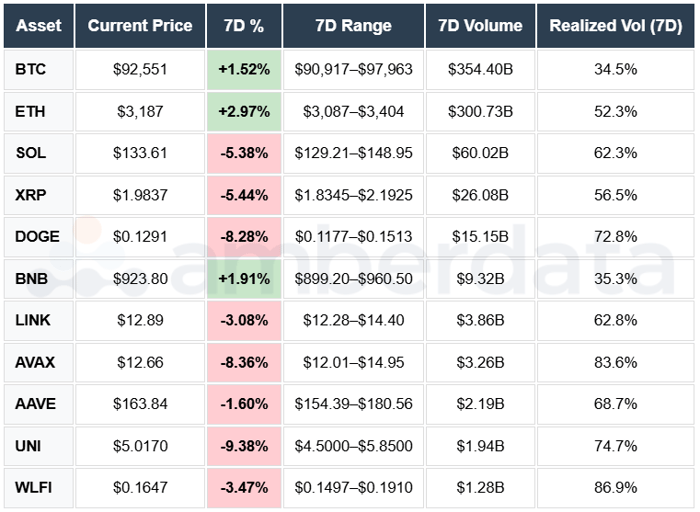Click the Current Price column header
The width and height of the screenshot is (700, 512).
pos(139,26)
